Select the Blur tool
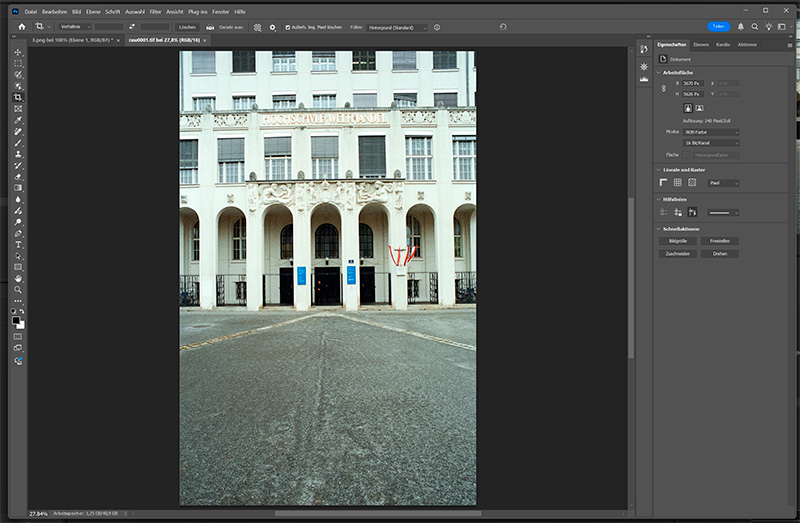The width and height of the screenshot is (800, 523). 18,199
